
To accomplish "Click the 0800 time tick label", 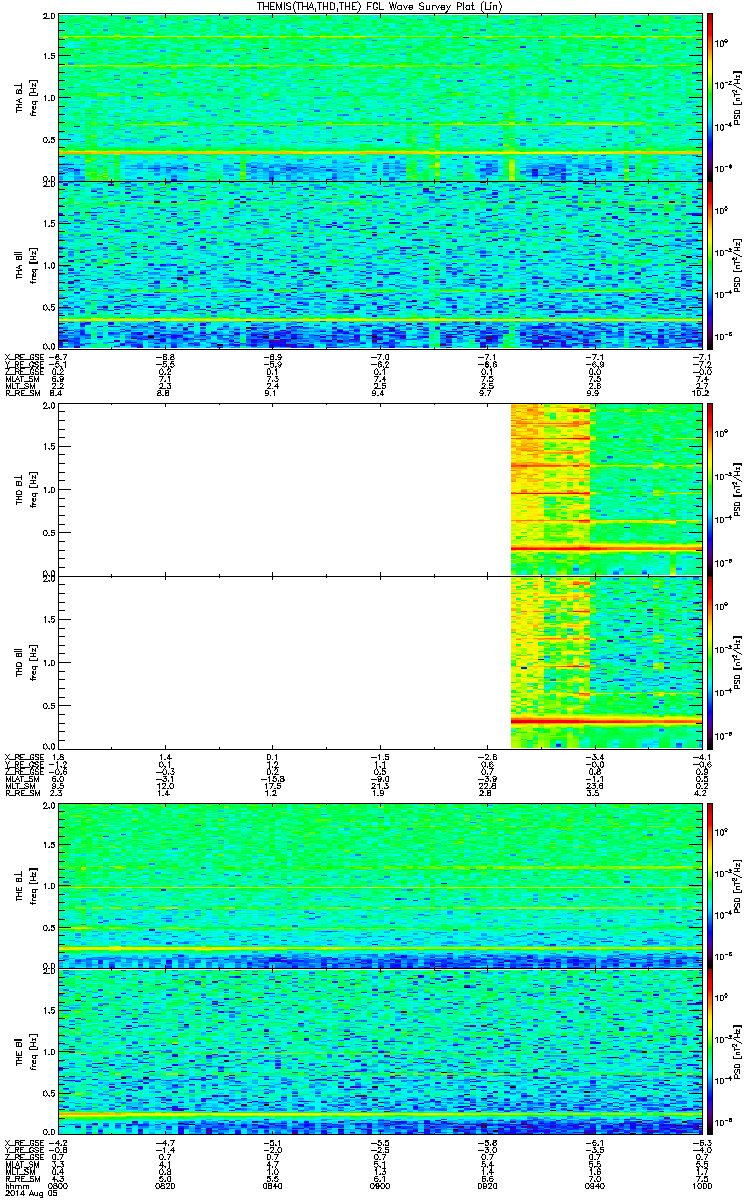I will tap(59, 1186).
